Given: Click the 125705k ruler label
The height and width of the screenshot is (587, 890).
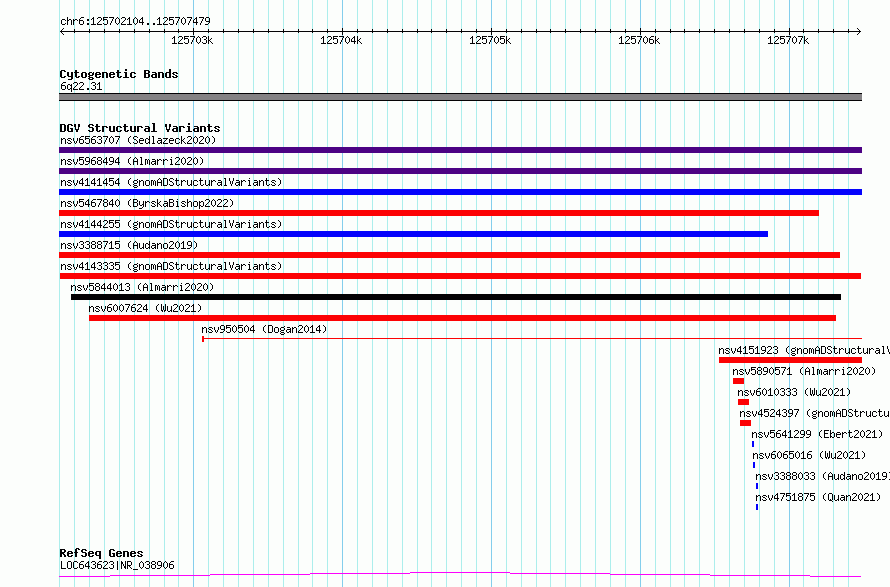Looking at the screenshot, I should coord(490,40).
